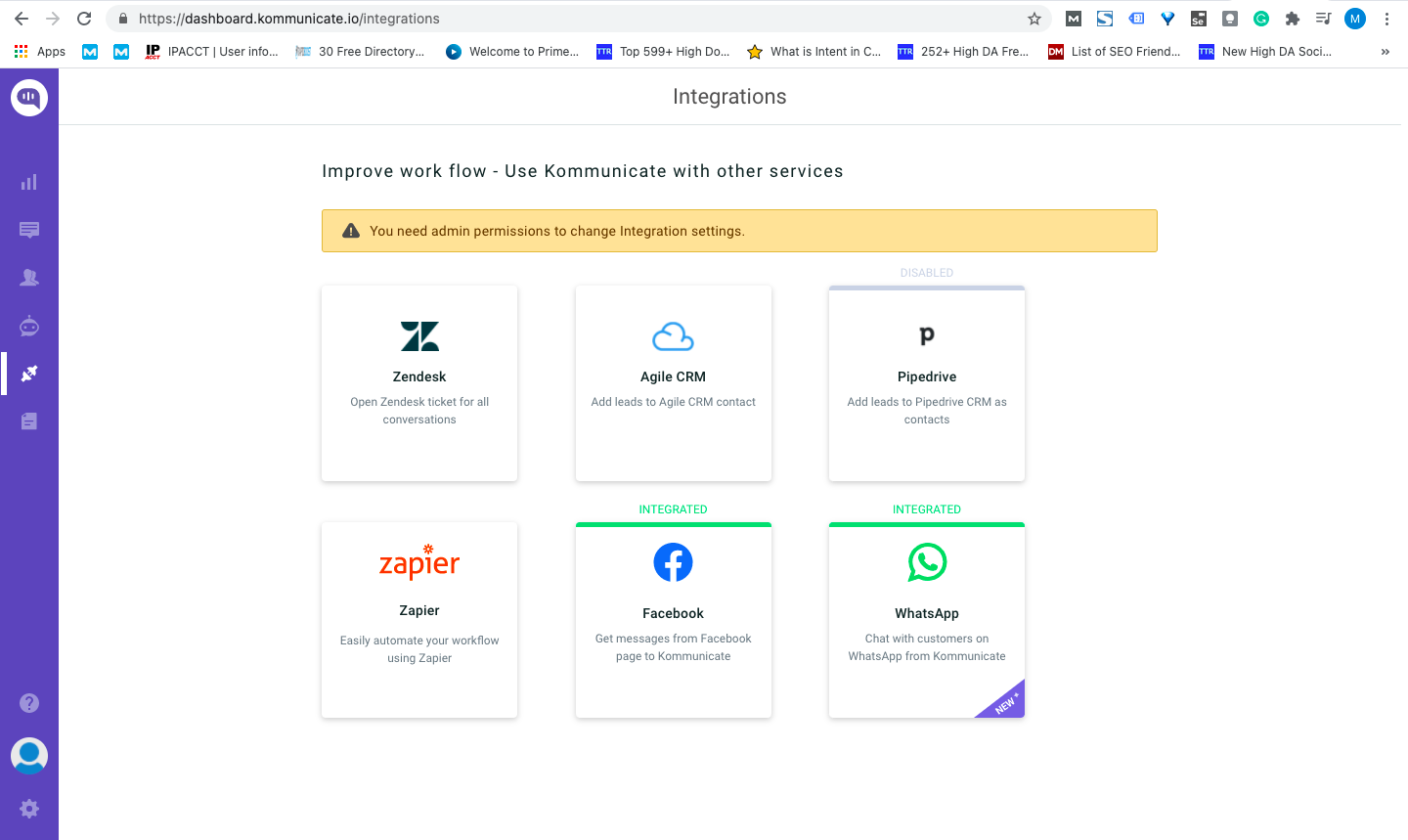
Task: Open the Zendesk integration card
Action: [419, 383]
